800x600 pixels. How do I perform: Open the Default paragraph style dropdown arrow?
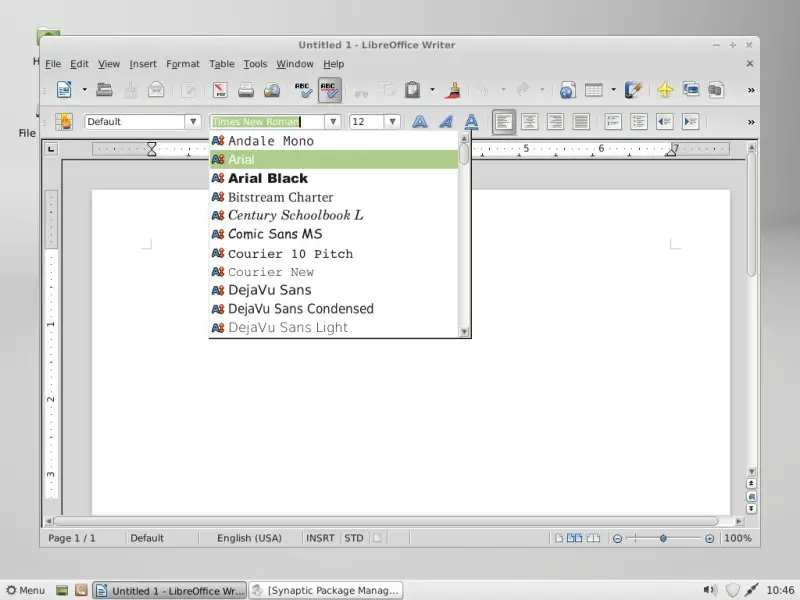[193, 121]
